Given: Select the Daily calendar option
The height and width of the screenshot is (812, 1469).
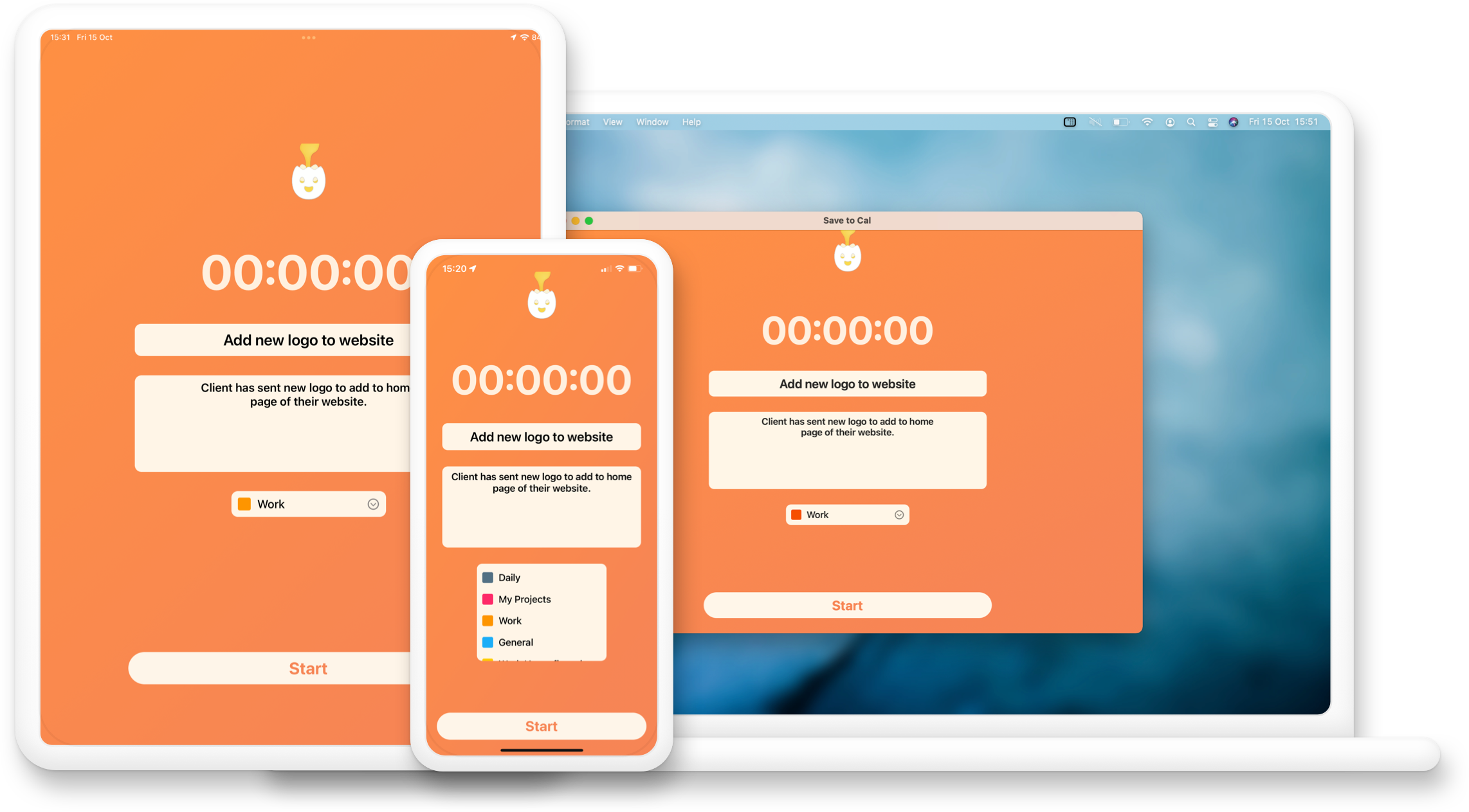Looking at the screenshot, I should pos(510,578).
